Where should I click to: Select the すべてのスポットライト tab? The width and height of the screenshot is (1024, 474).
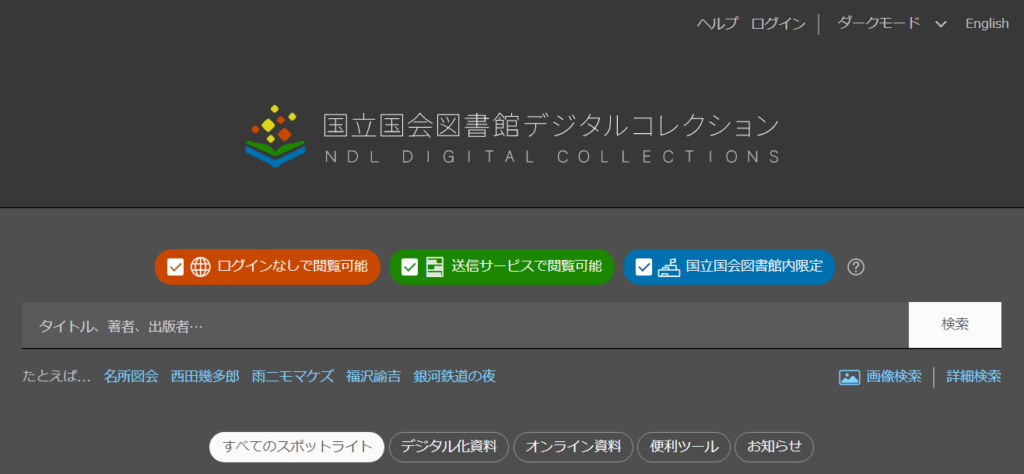pos(296,447)
